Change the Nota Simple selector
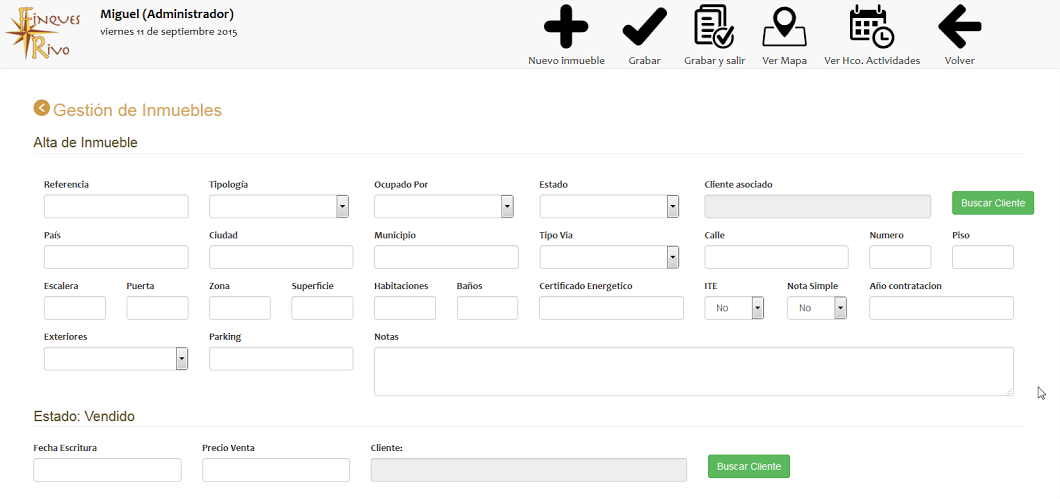 click(x=816, y=308)
